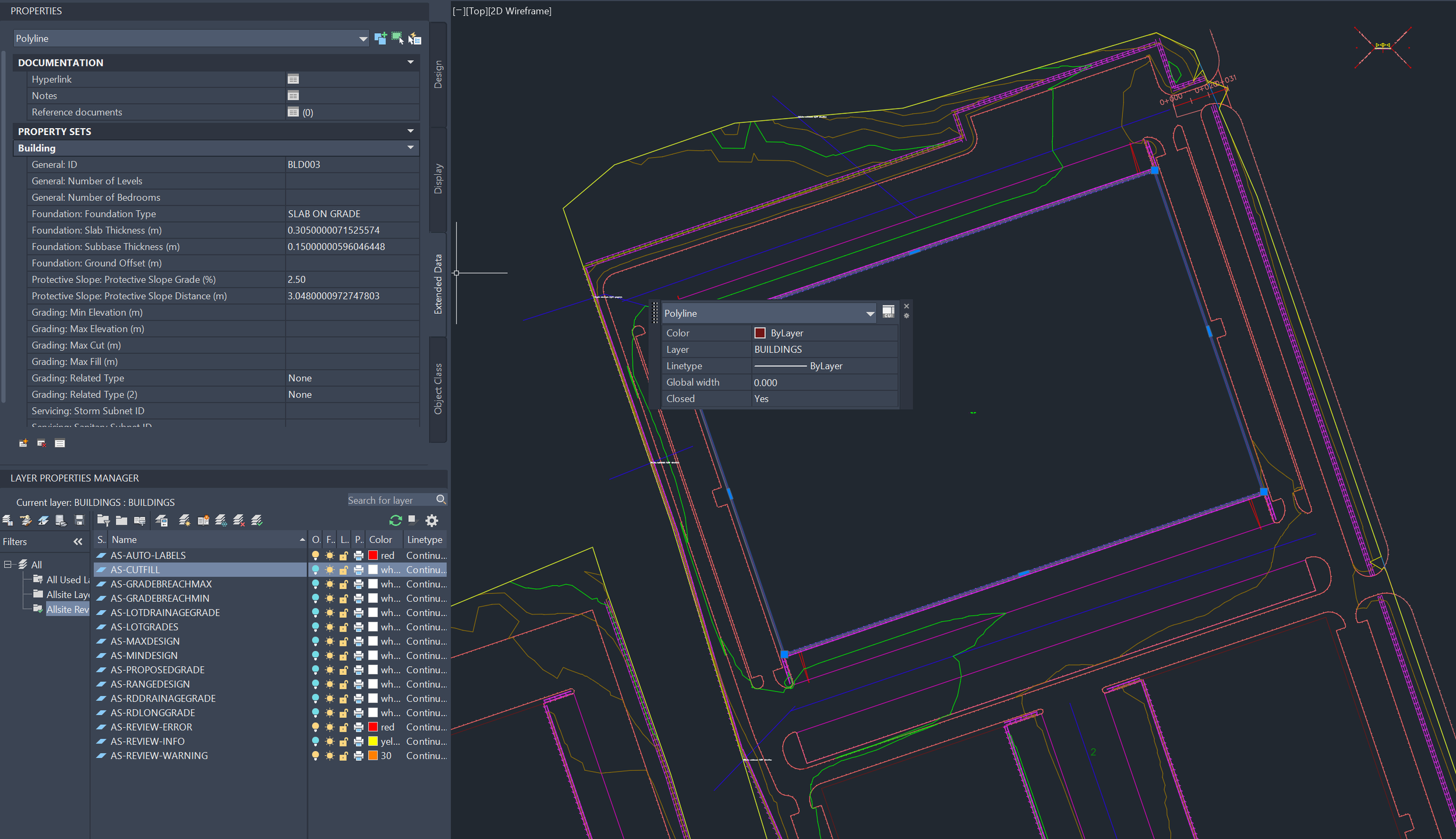Viewport: 1456px width, 839px height.
Task: Open Layer States Manager icon
Action: click(x=8, y=520)
